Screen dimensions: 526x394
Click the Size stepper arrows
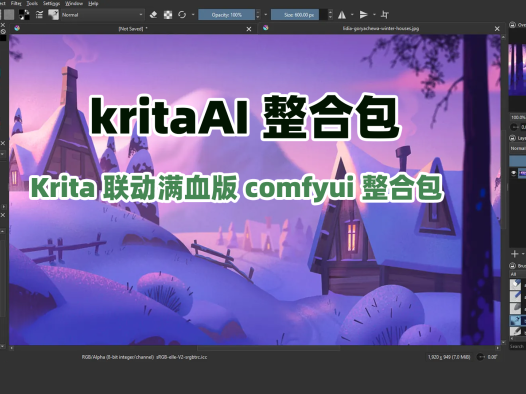tap(330, 15)
